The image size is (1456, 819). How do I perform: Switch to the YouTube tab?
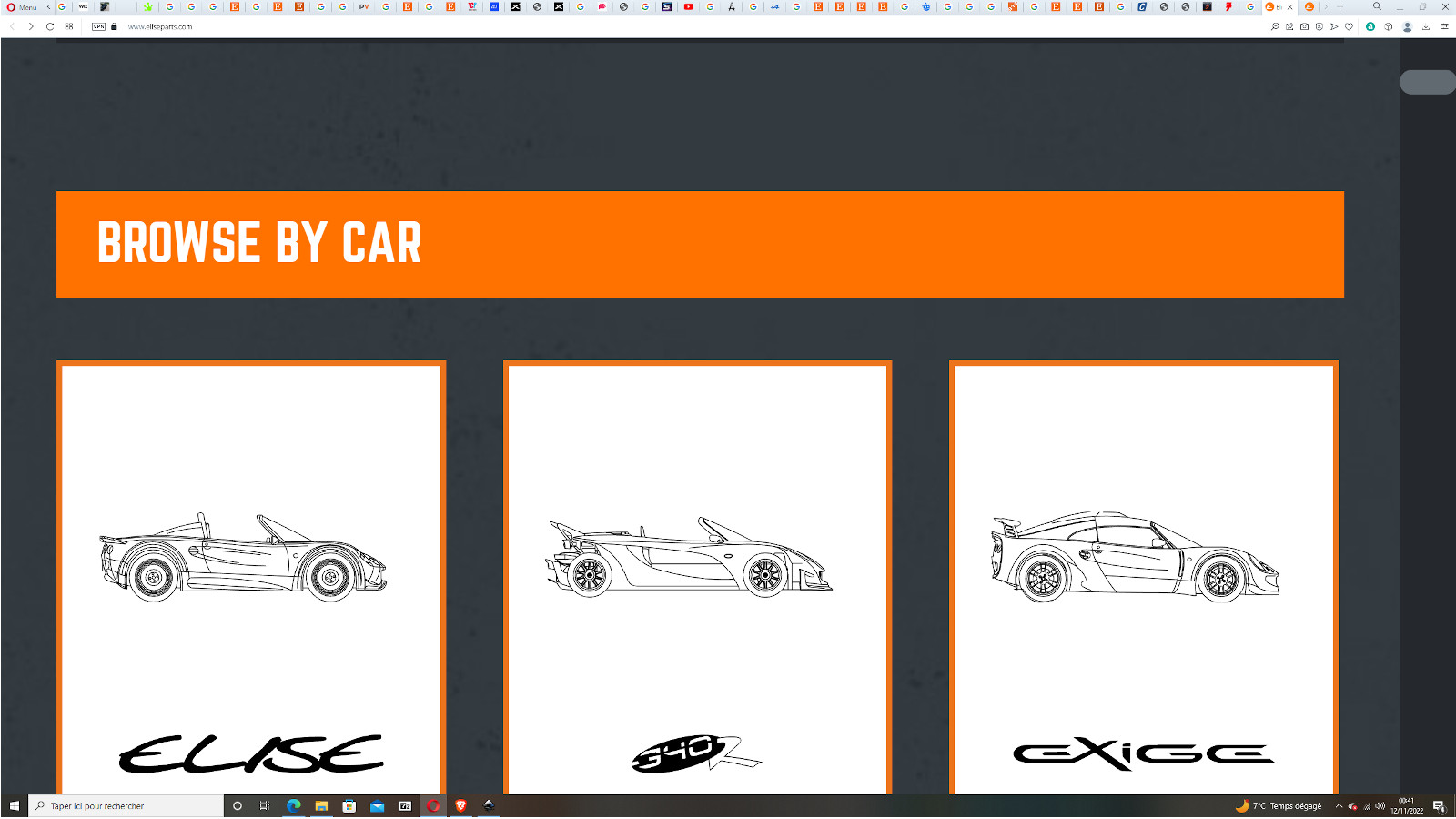[x=688, y=6]
